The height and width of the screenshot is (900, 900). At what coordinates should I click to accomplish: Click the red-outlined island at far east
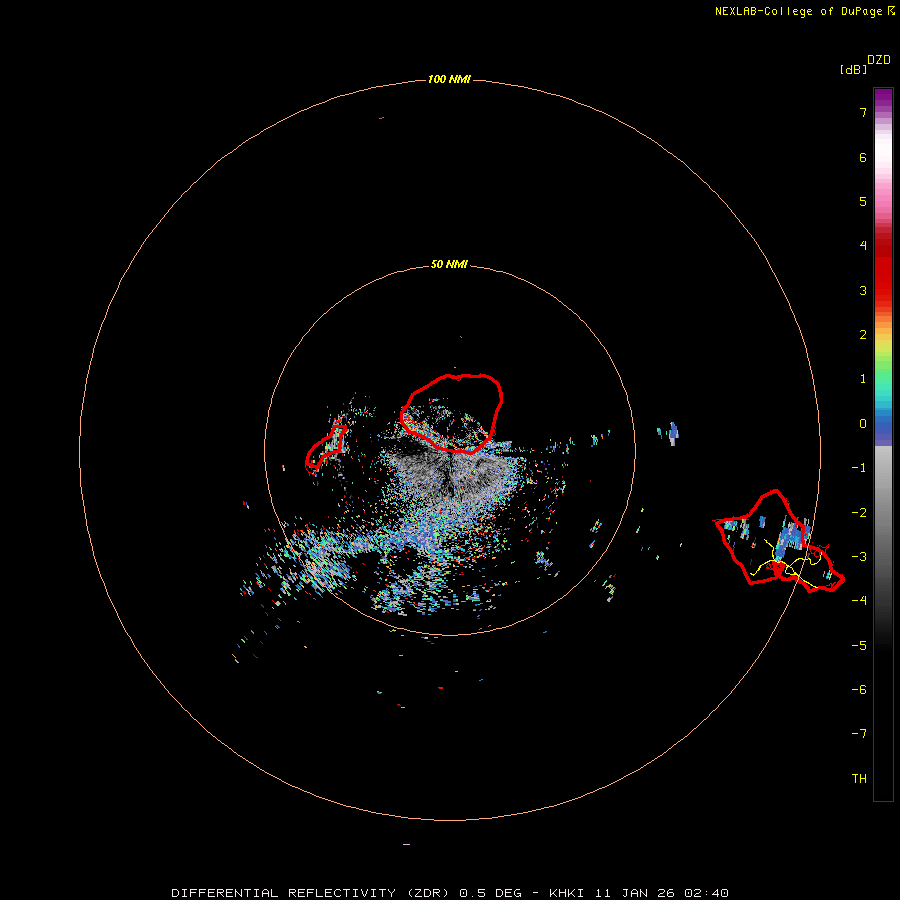(778, 542)
